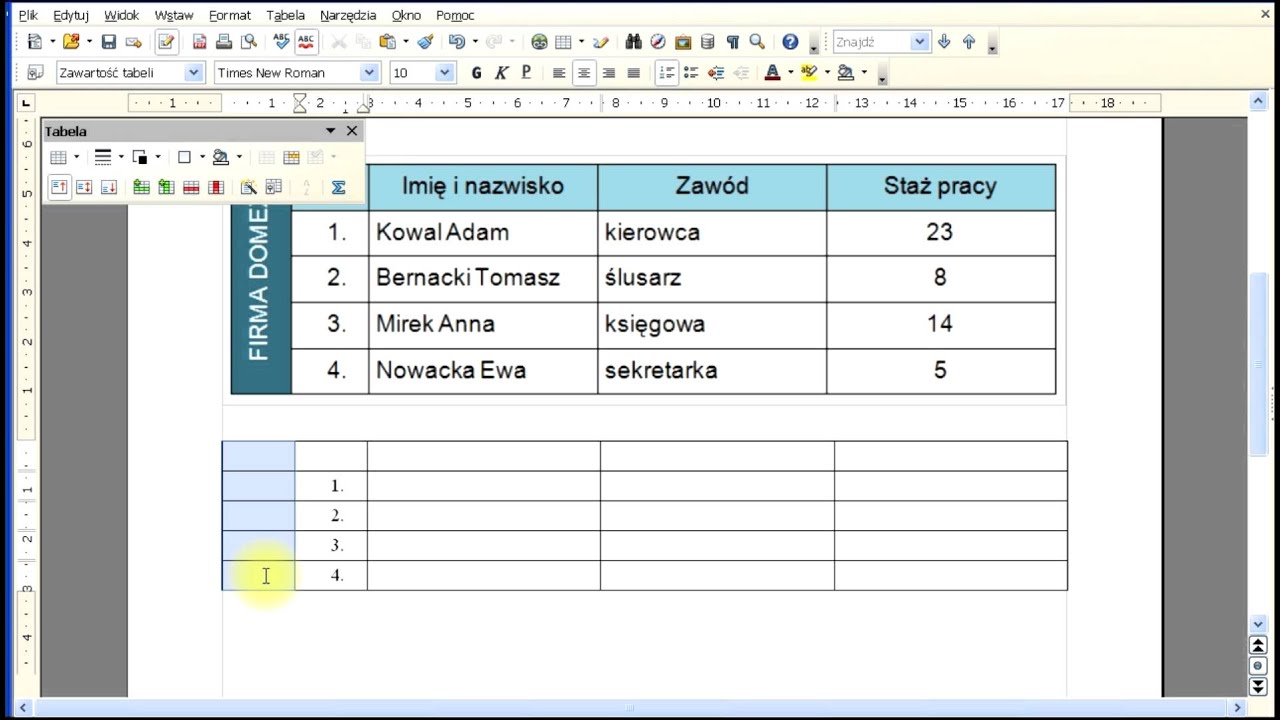Click the Print icon

coord(224,42)
